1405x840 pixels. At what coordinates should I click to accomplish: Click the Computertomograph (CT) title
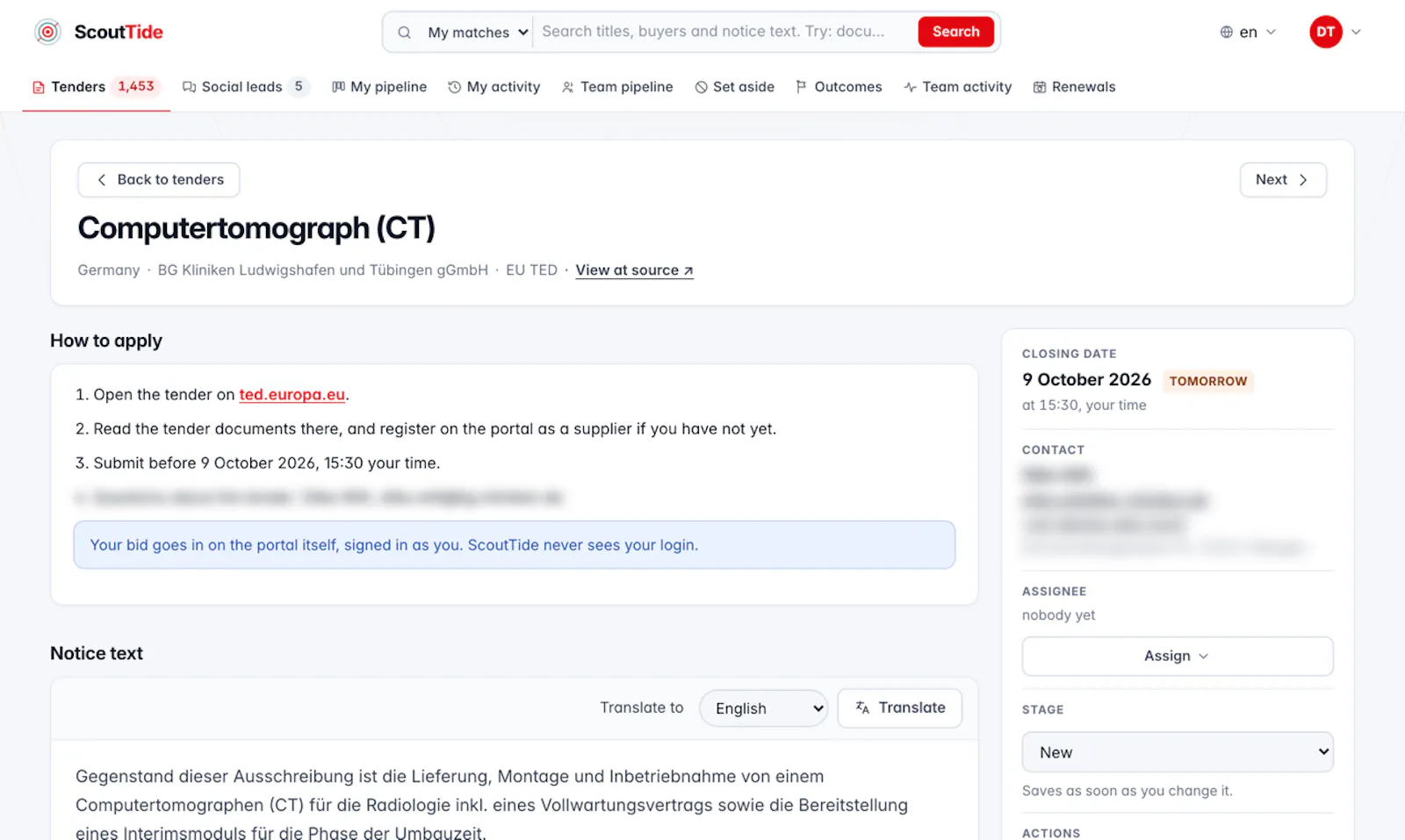click(x=256, y=228)
